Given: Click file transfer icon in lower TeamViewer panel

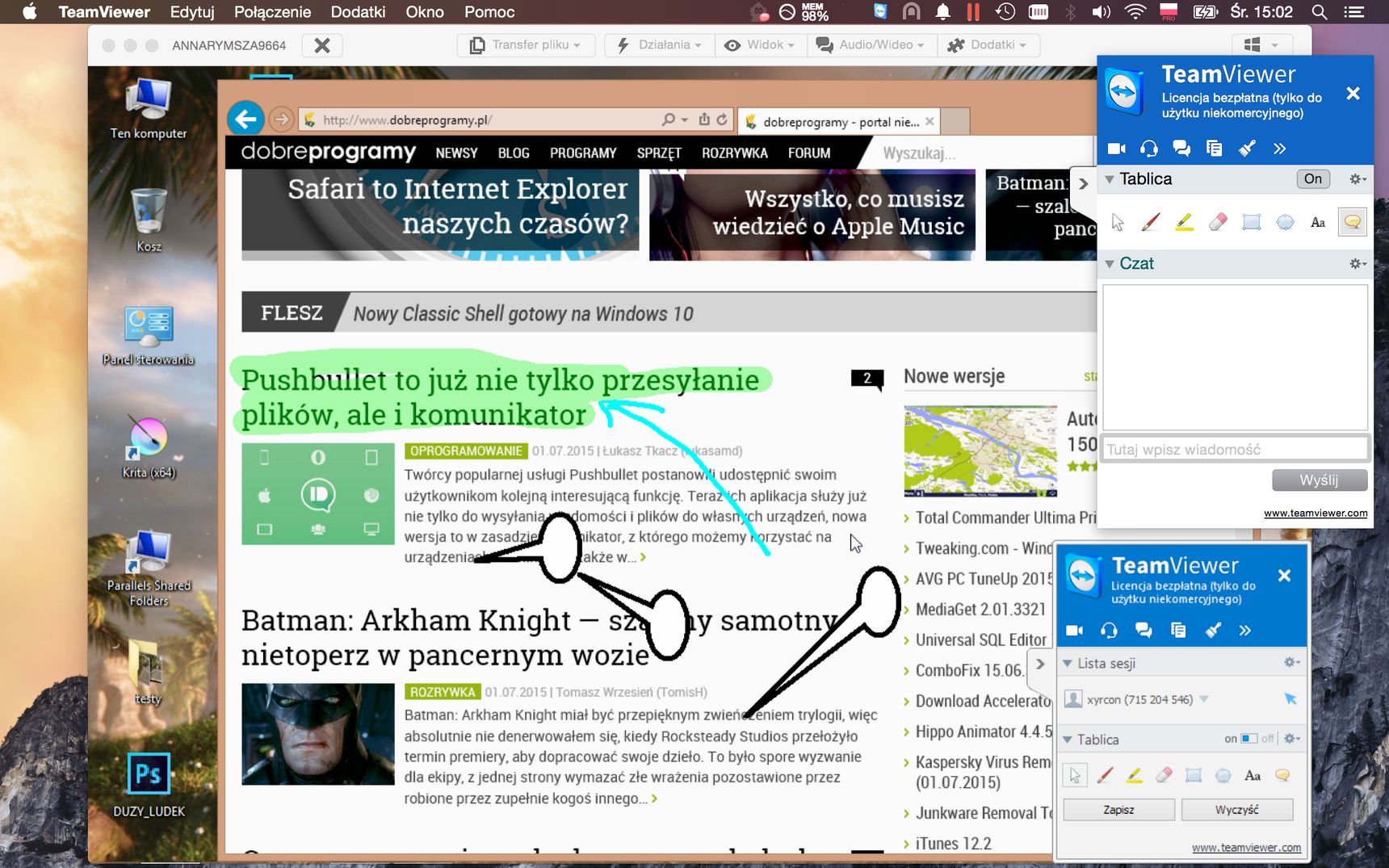Looking at the screenshot, I should click(1178, 630).
